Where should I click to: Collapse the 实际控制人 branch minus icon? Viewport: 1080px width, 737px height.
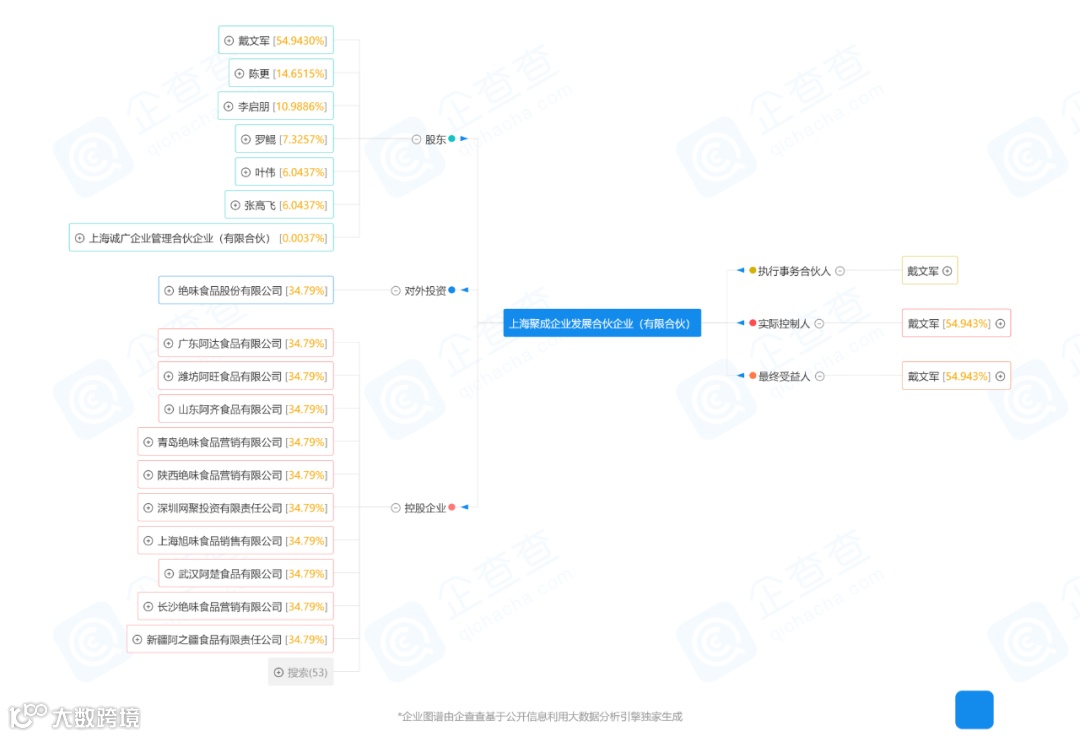coord(819,324)
